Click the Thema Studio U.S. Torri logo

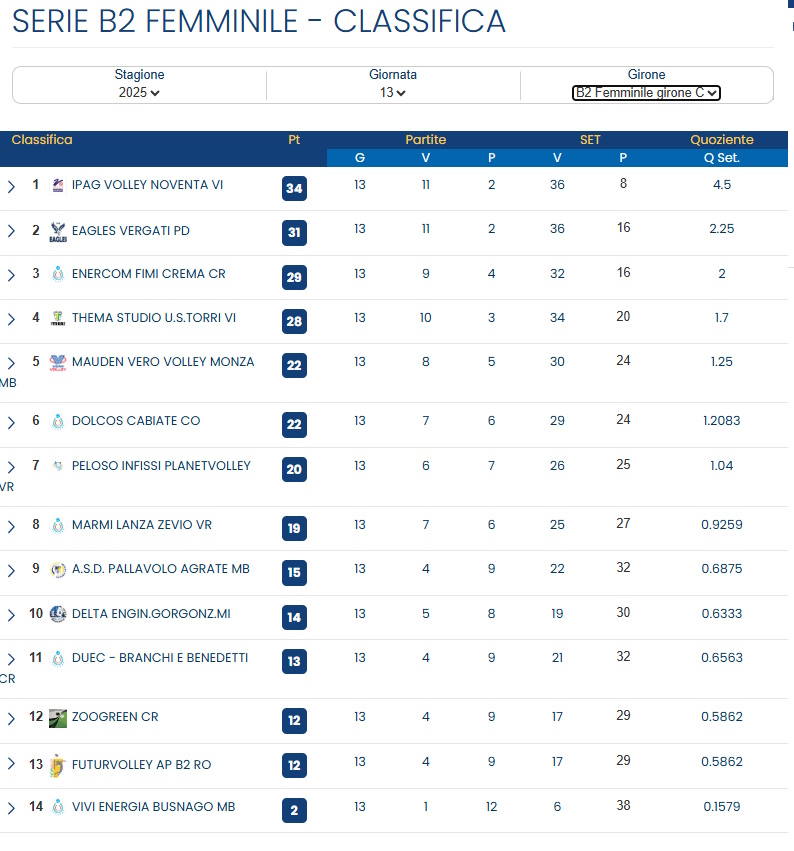pyautogui.click(x=58, y=318)
